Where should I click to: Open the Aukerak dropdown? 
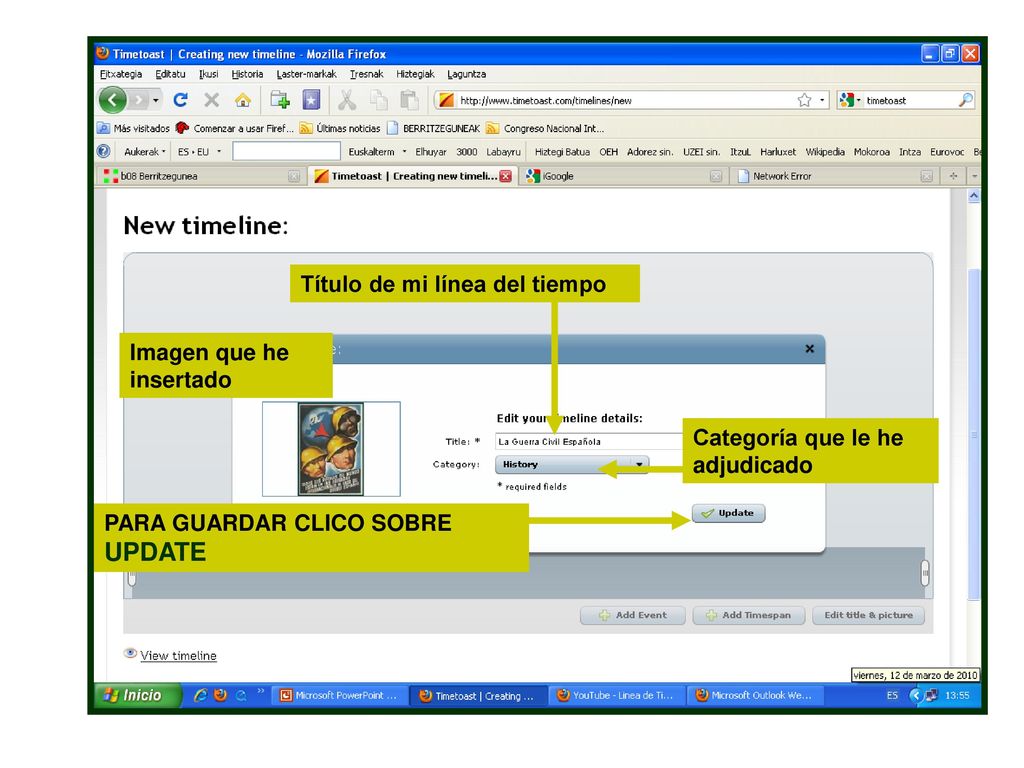pyautogui.click(x=144, y=152)
